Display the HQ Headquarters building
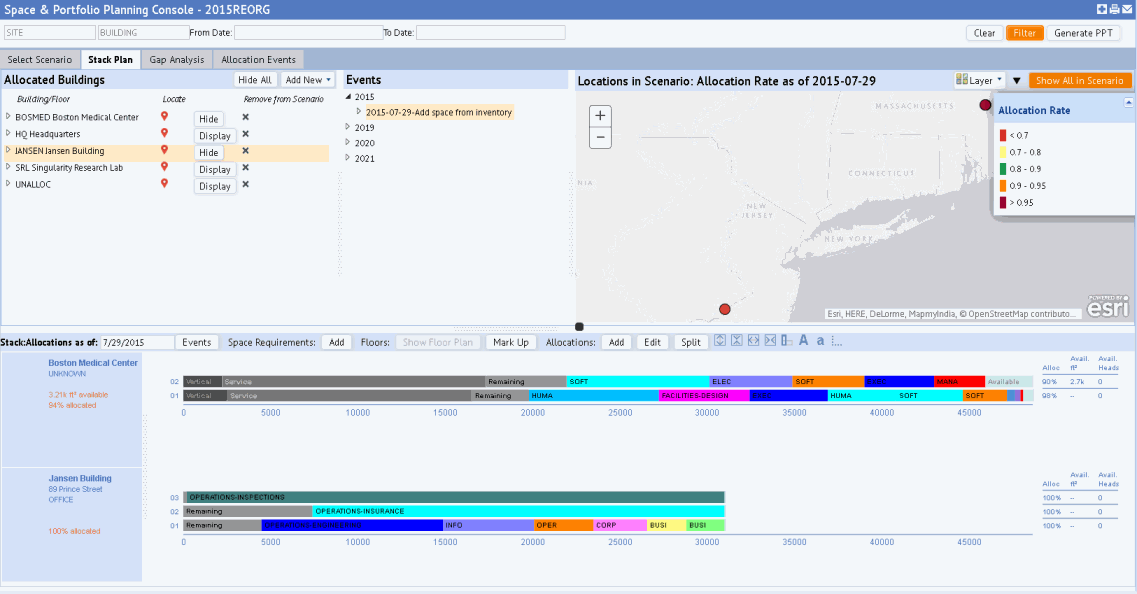 click(x=214, y=135)
